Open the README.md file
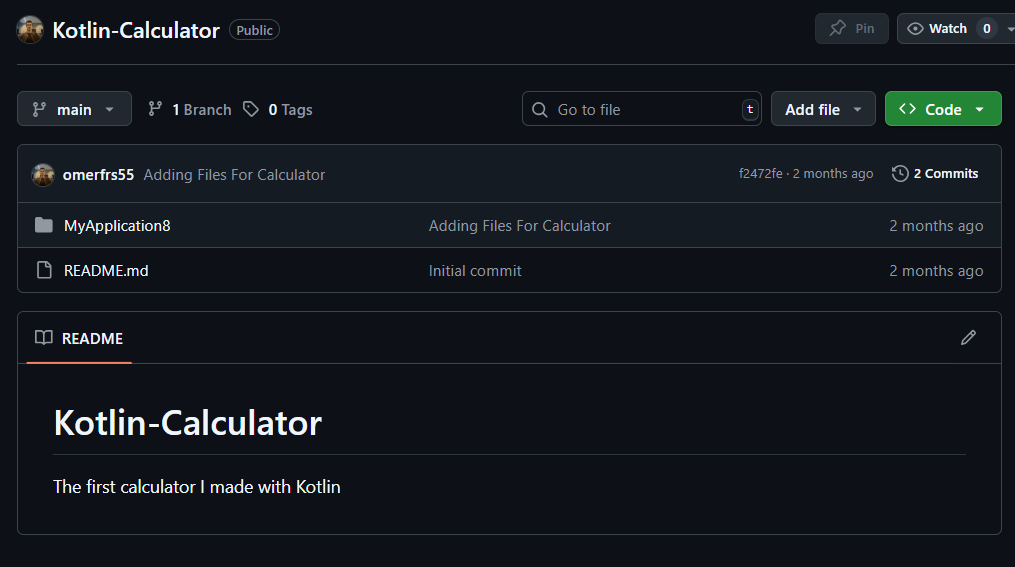This screenshot has height=567, width=1015. 106,271
